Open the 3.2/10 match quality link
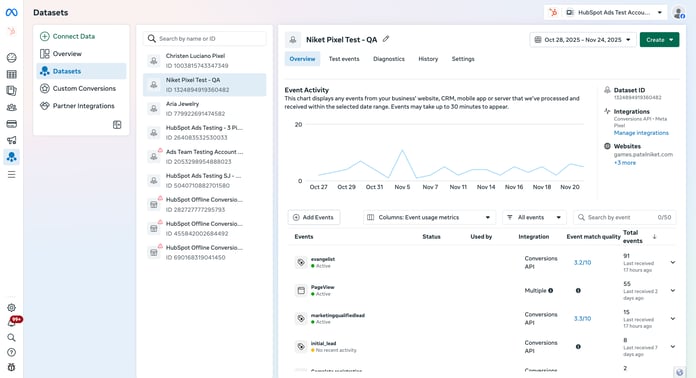696x378 pixels. click(x=582, y=262)
